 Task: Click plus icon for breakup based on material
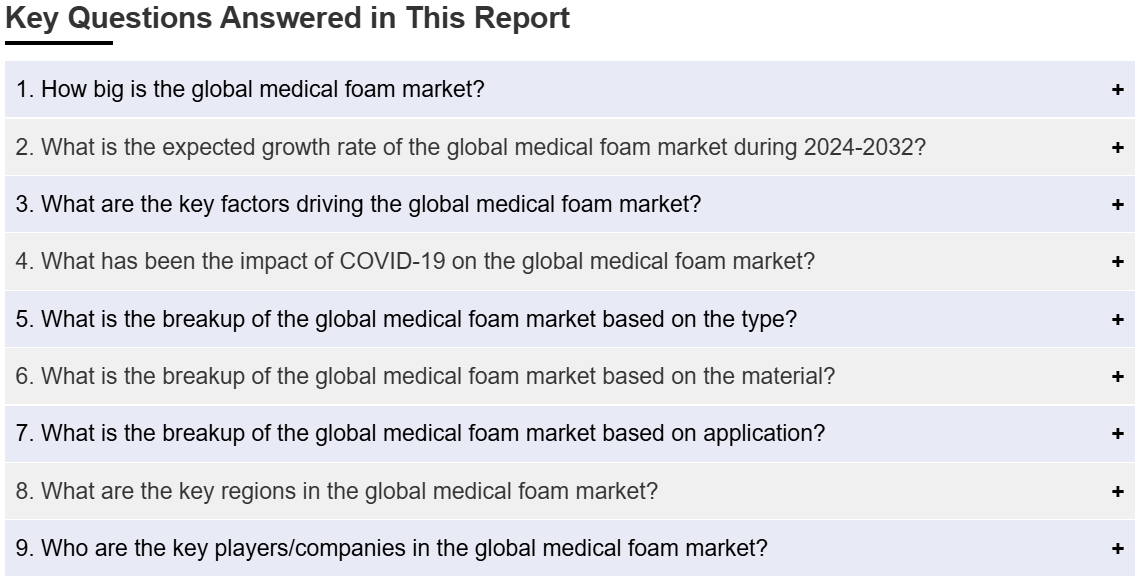coord(1117,376)
